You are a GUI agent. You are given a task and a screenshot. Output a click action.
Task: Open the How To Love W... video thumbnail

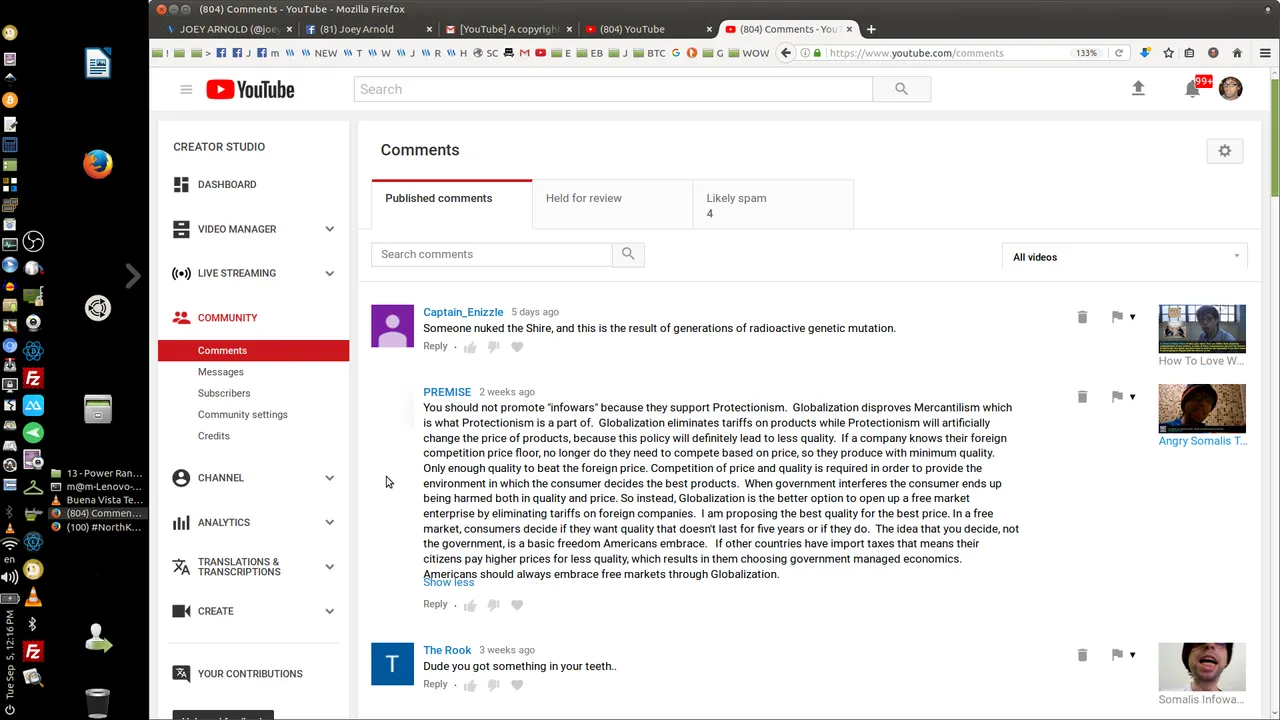click(x=1202, y=329)
